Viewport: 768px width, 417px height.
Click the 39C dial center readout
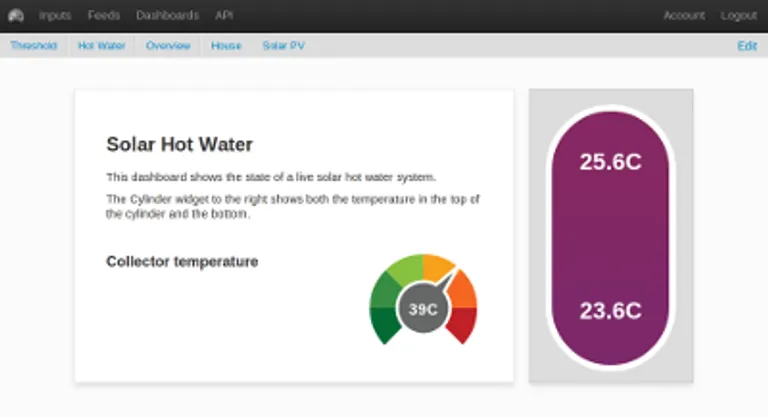424,309
